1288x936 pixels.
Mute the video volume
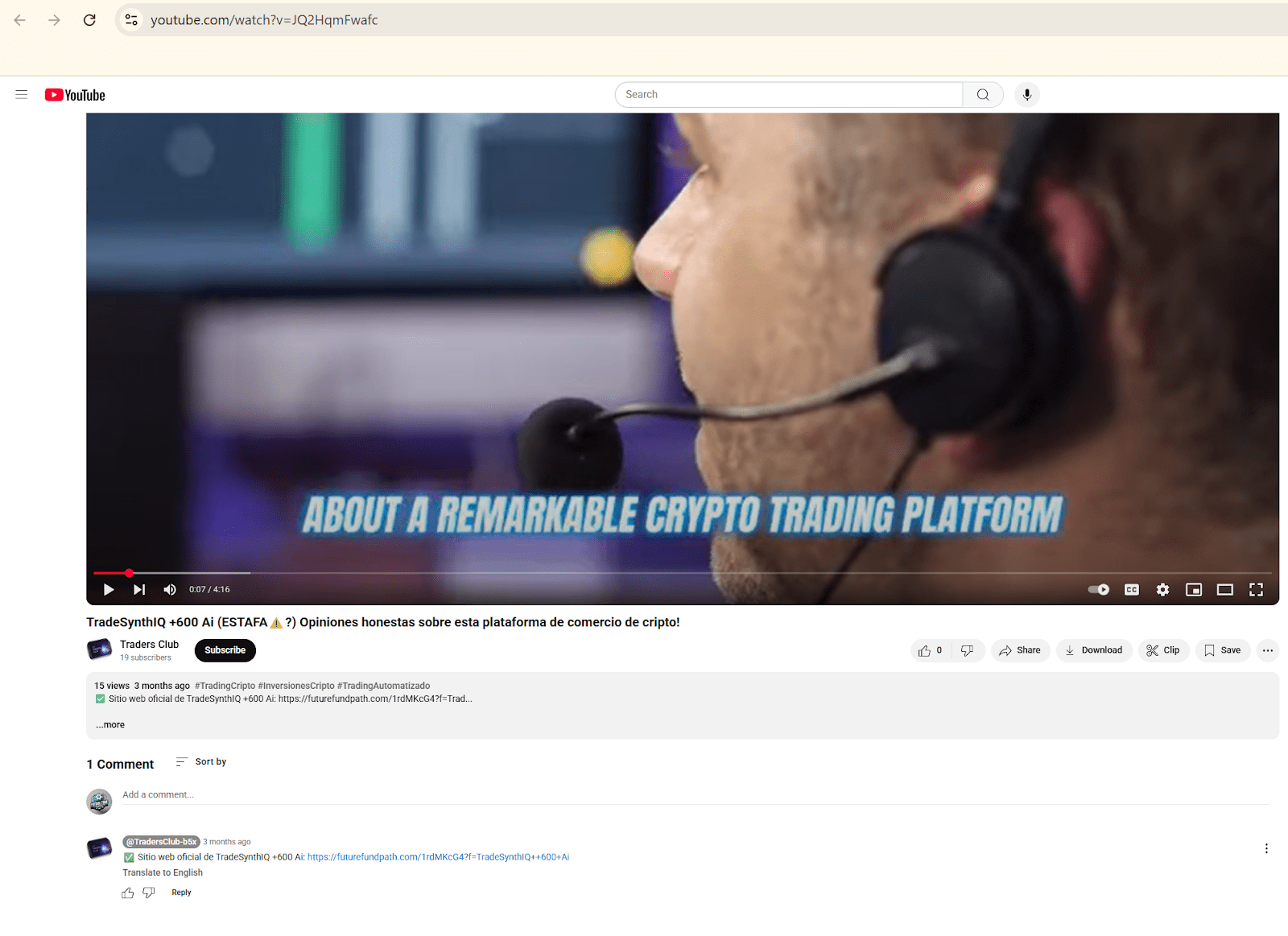pos(170,590)
